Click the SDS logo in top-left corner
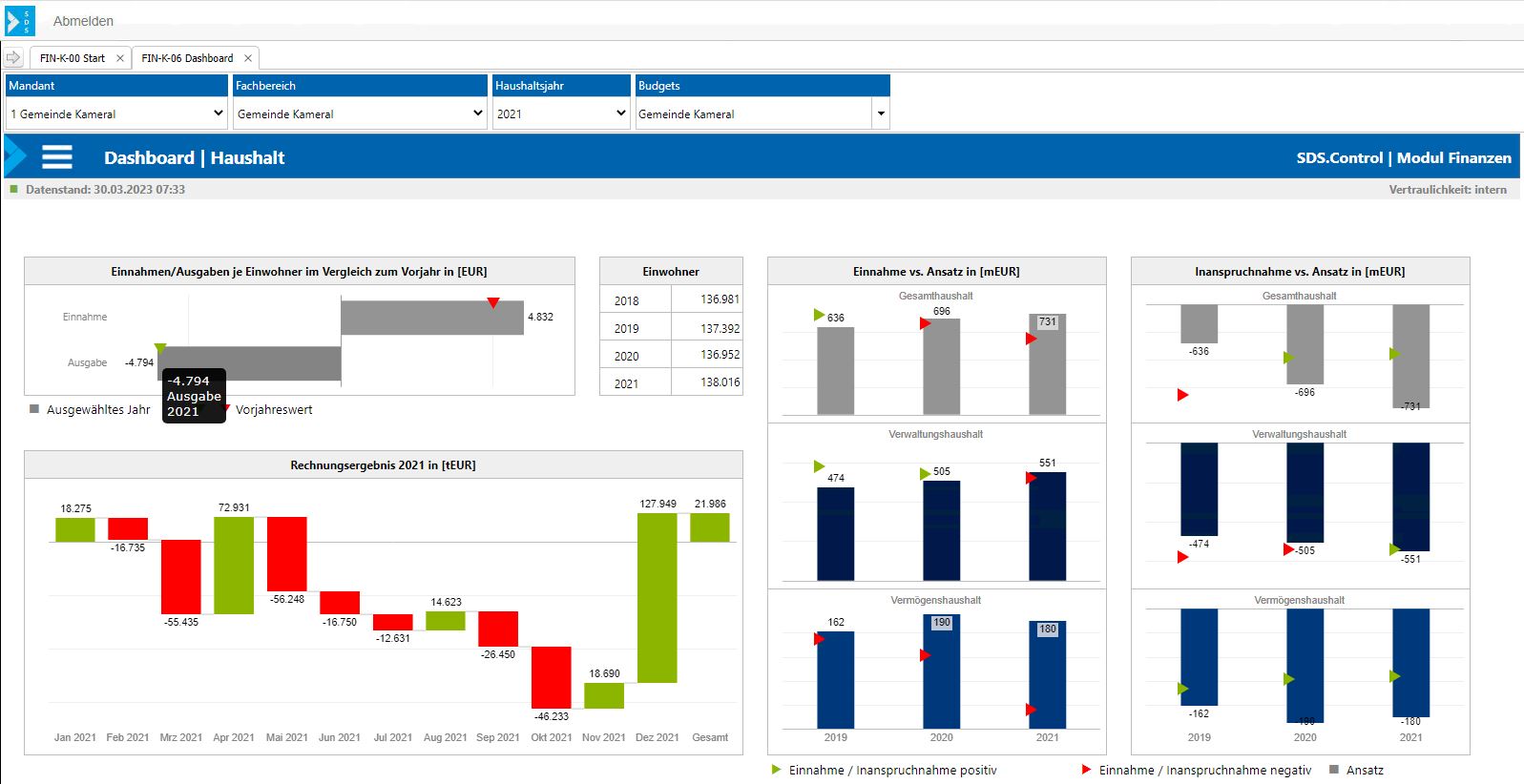 click(x=20, y=21)
